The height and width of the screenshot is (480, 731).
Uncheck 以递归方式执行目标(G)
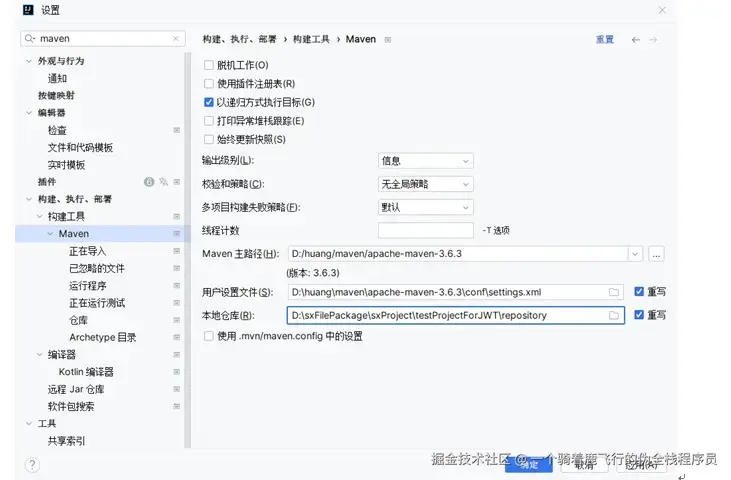pos(209,102)
